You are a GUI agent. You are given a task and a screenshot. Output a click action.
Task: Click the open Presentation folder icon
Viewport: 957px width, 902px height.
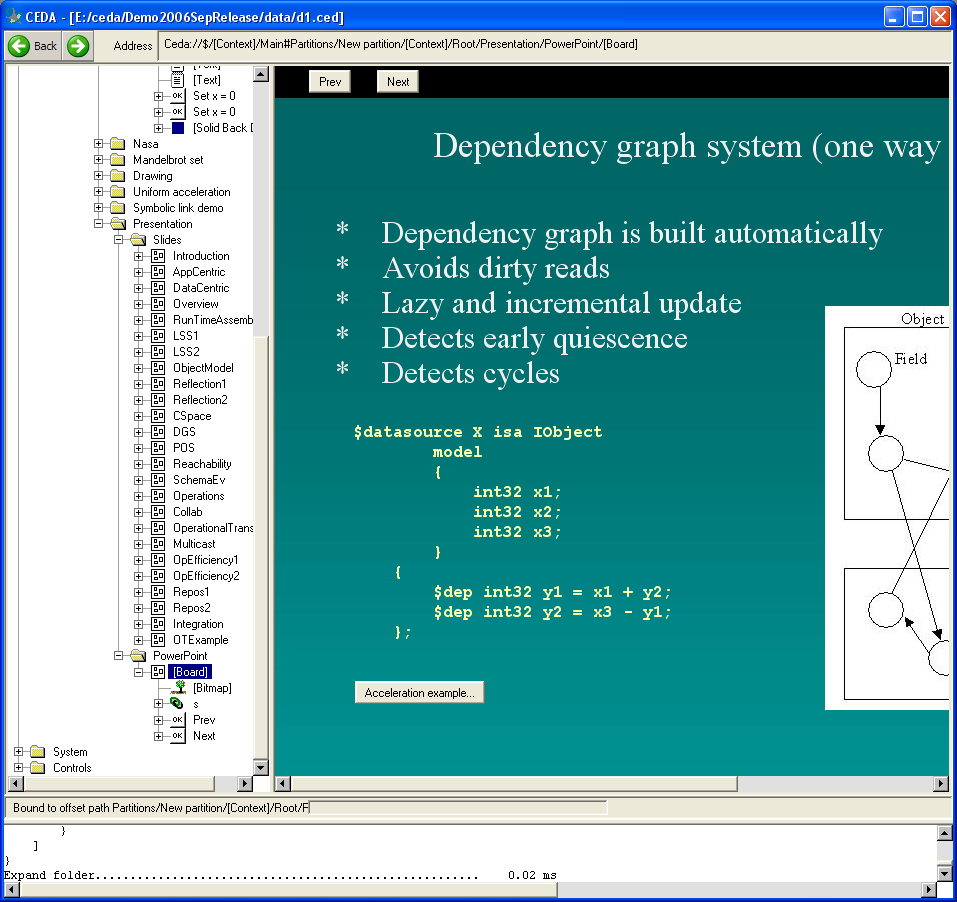pyautogui.click(x=118, y=224)
